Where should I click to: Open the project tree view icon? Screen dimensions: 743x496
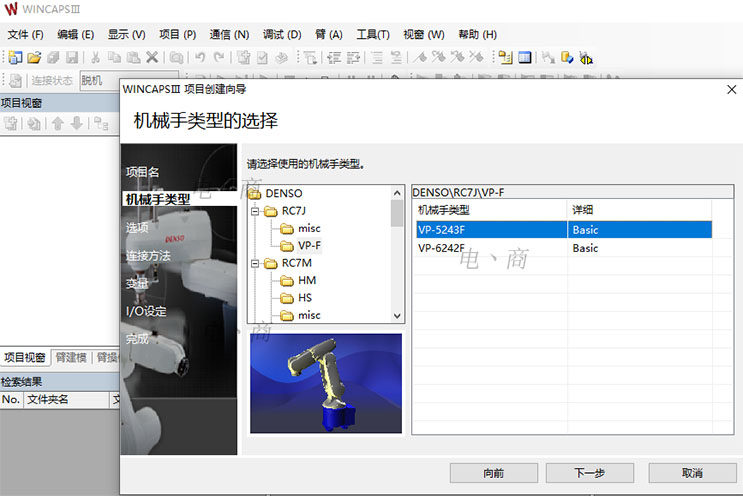pos(506,58)
